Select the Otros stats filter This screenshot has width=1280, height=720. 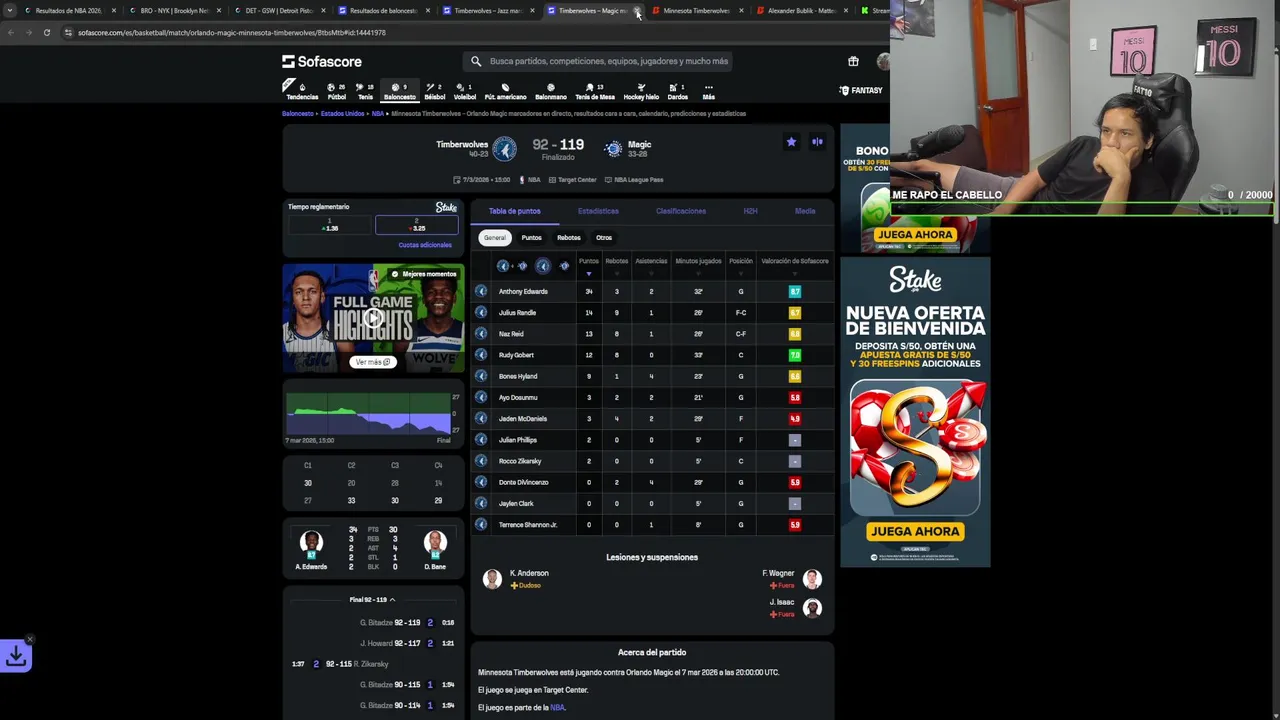pyautogui.click(x=604, y=238)
